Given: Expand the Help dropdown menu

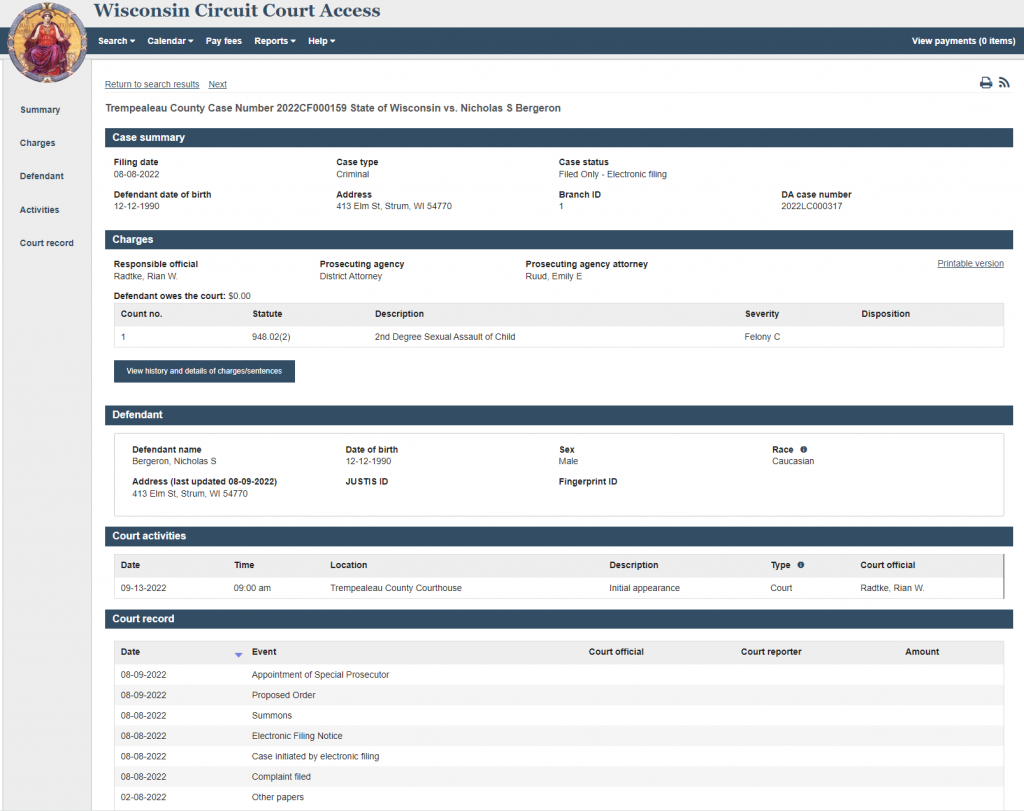Looking at the screenshot, I should pyautogui.click(x=321, y=41).
